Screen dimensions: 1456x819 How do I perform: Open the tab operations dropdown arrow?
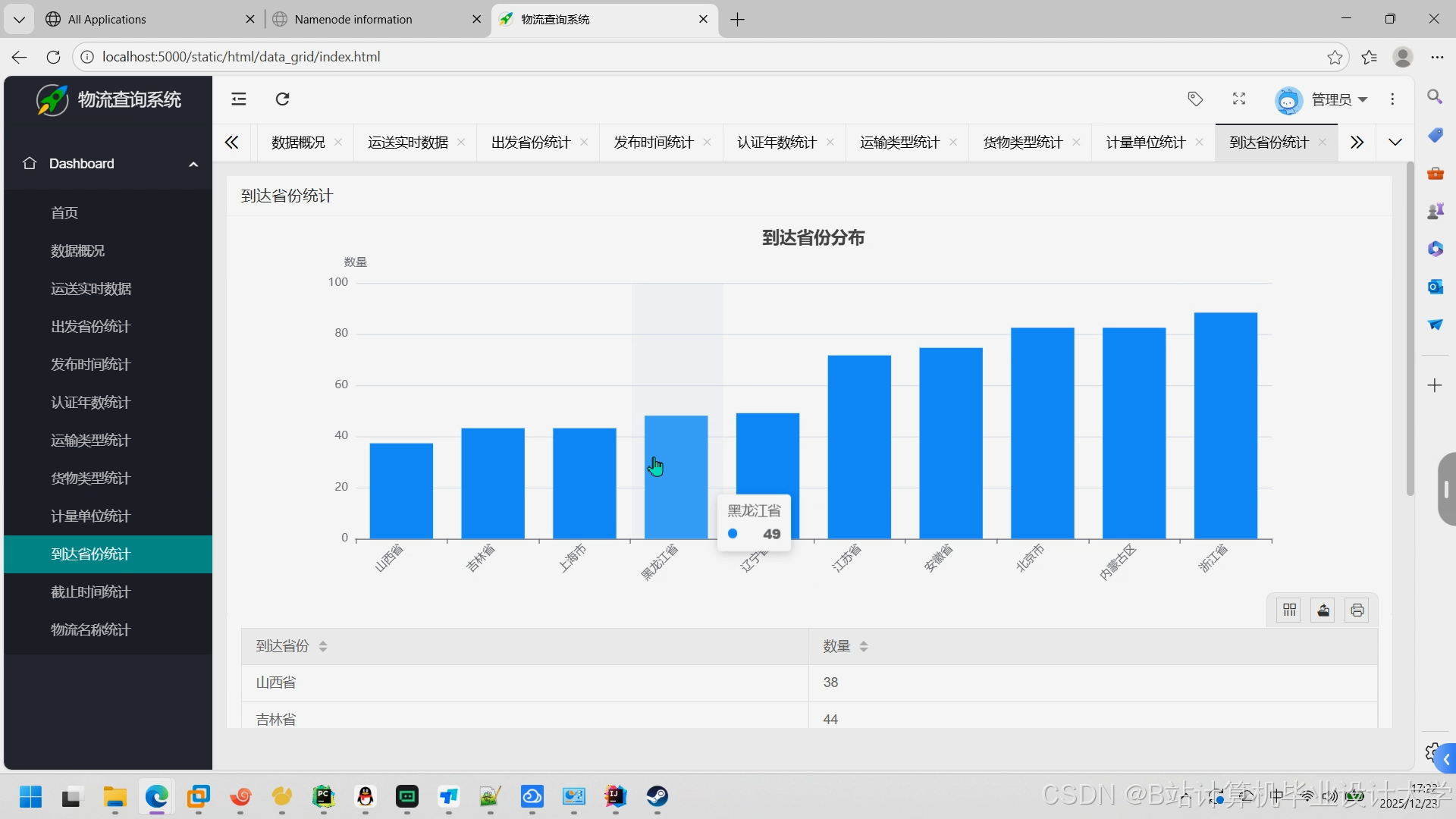(x=1395, y=143)
